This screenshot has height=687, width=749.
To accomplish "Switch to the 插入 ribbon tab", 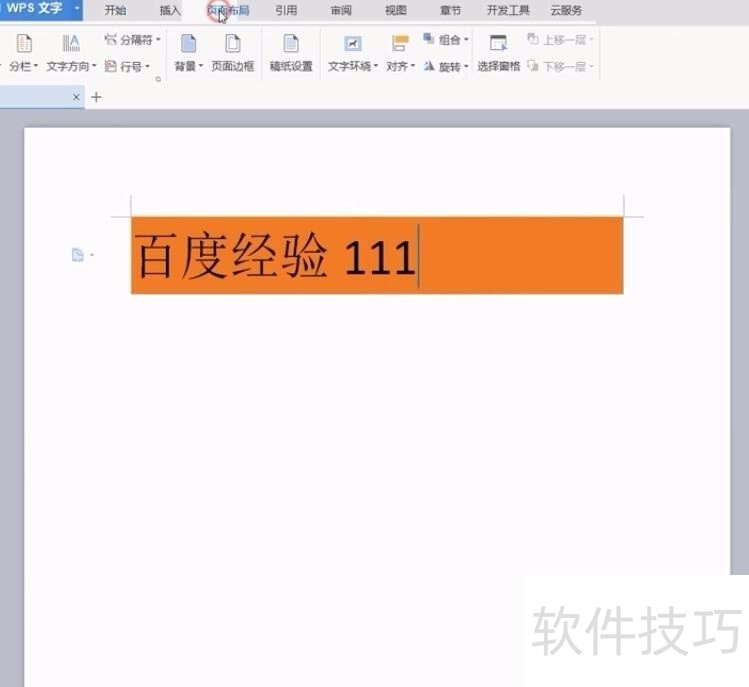I will click(x=170, y=10).
